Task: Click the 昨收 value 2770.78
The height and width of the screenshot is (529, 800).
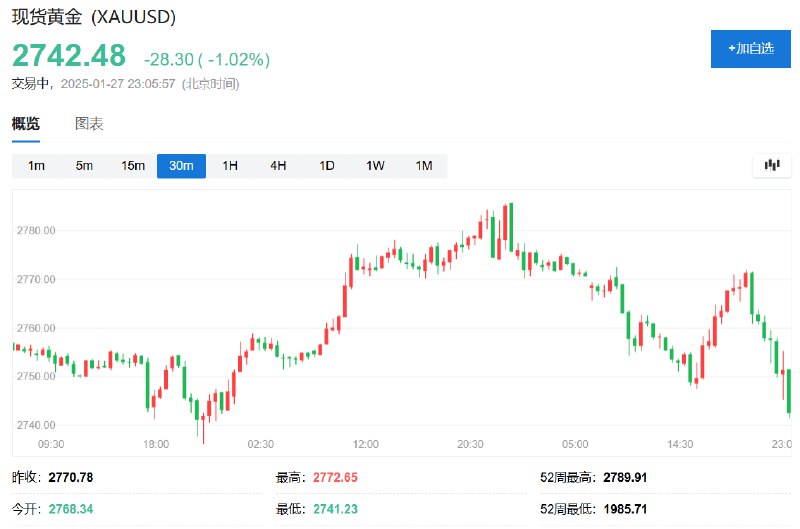Action: click(x=71, y=477)
